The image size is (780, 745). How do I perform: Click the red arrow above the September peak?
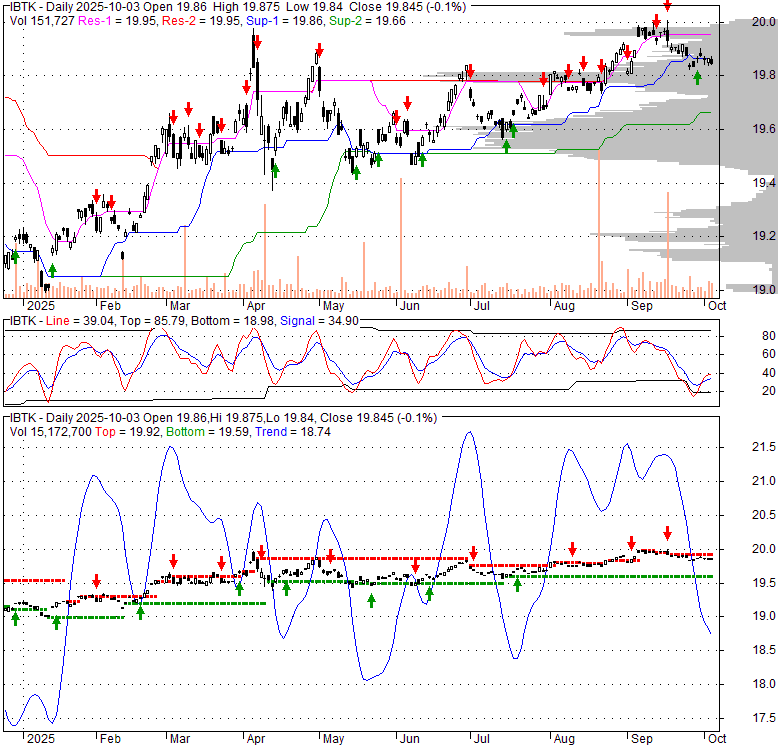pos(667,6)
